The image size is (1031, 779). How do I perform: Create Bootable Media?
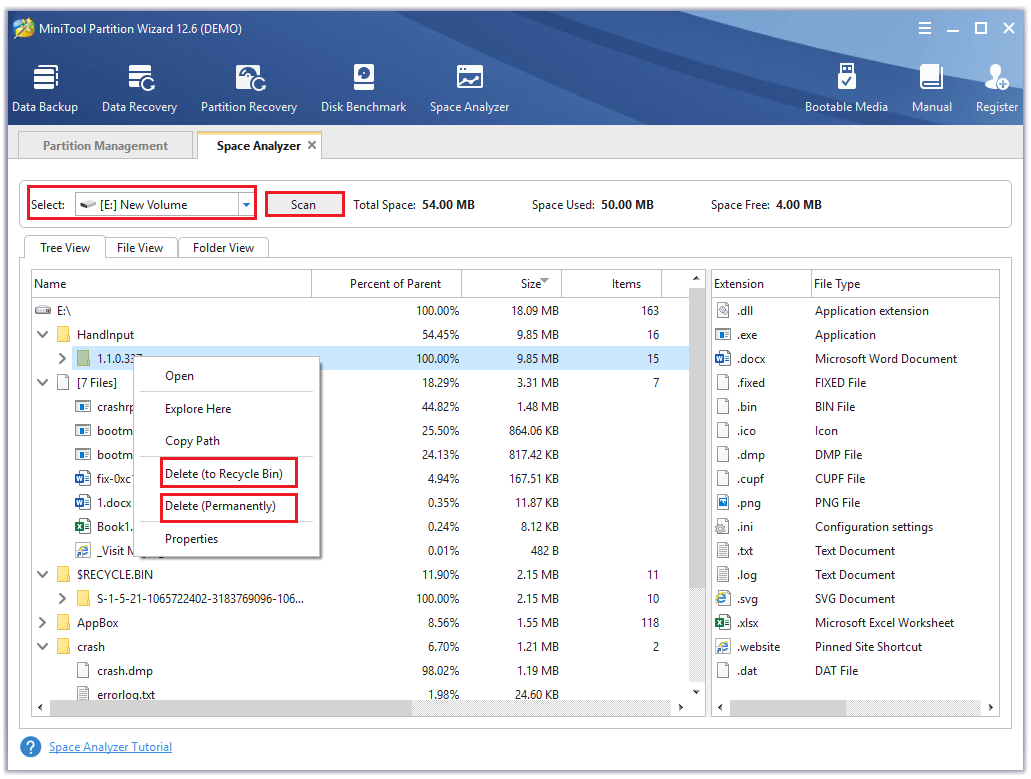point(846,88)
